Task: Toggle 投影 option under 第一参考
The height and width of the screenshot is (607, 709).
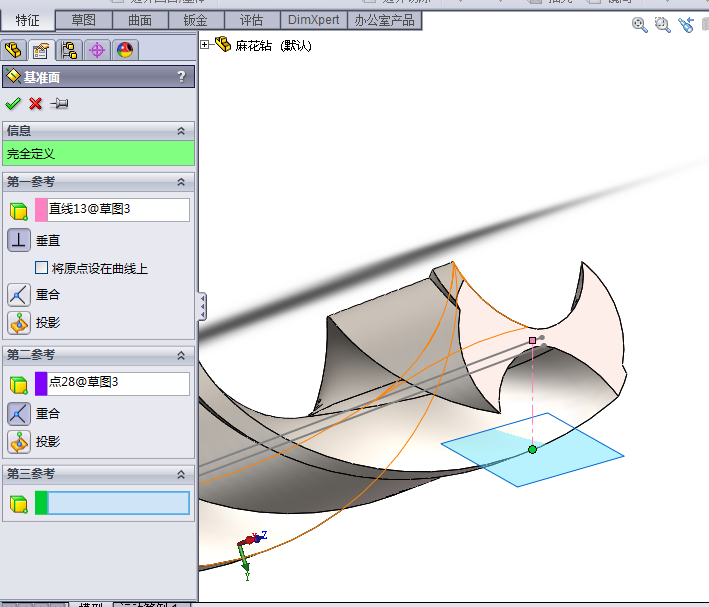Action: 19,322
